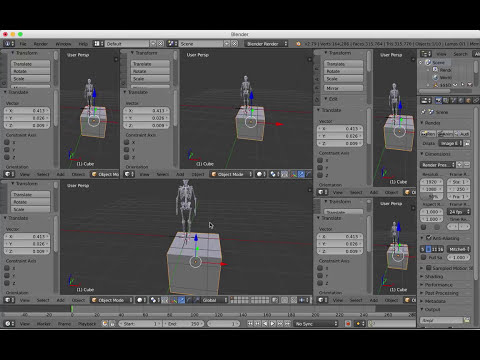The height and width of the screenshot is (360, 480).
Task: Click the green current frame marker in timeline
Action: tap(72, 309)
